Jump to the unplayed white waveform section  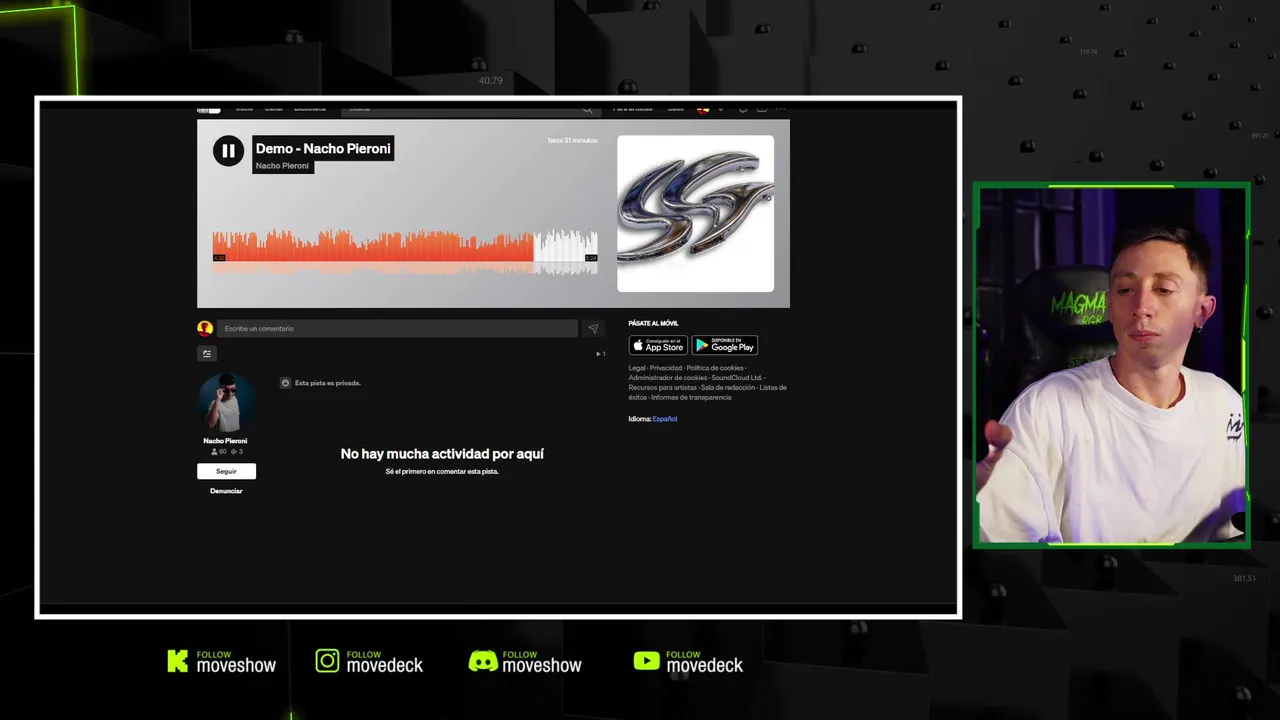pyautogui.click(x=566, y=246)
